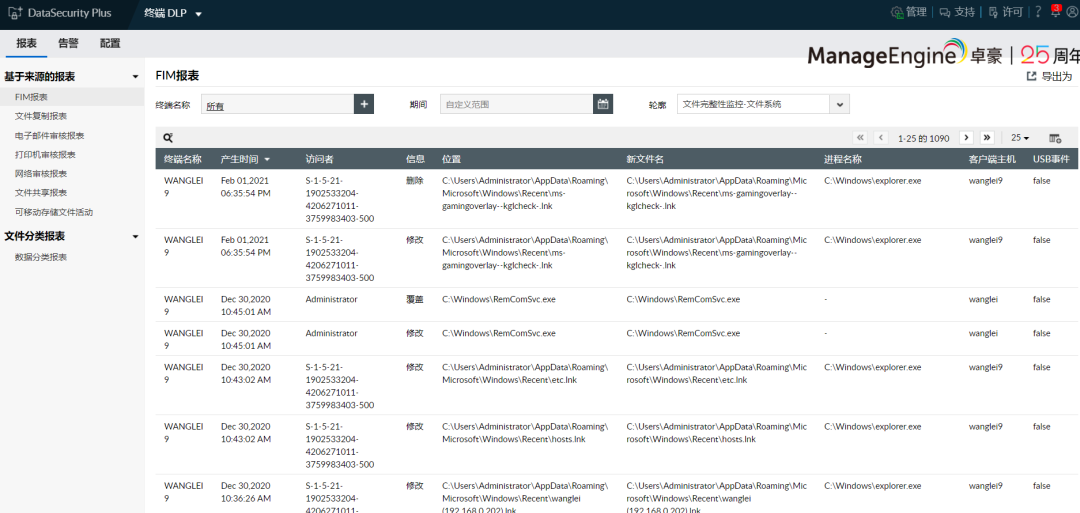Collapse 文件分类报表 section
Viewport: 1080px width, 513px height.
(x=135, y=236)
